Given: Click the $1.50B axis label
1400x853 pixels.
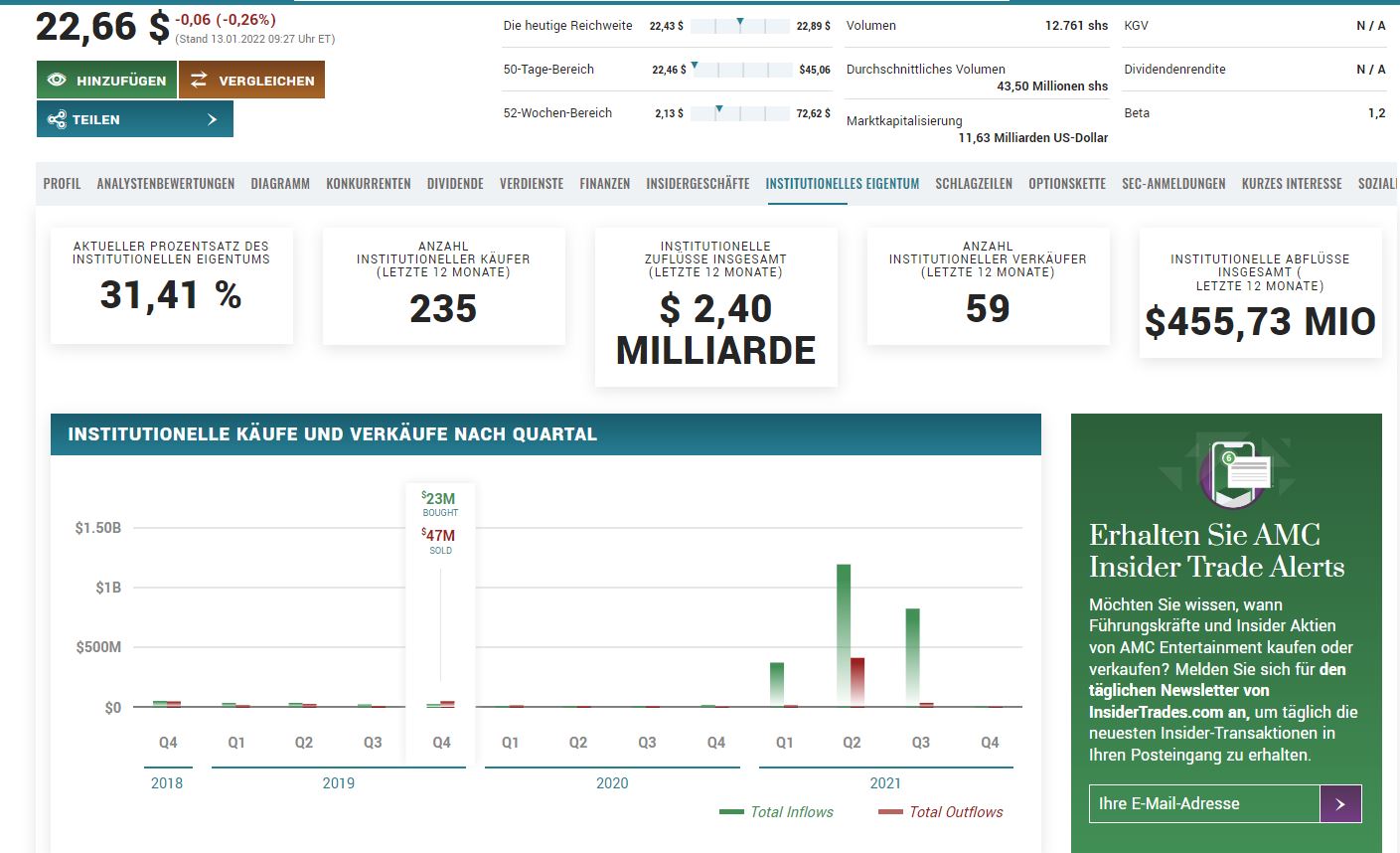Looking at the screenshot, I should coord(98,528).
